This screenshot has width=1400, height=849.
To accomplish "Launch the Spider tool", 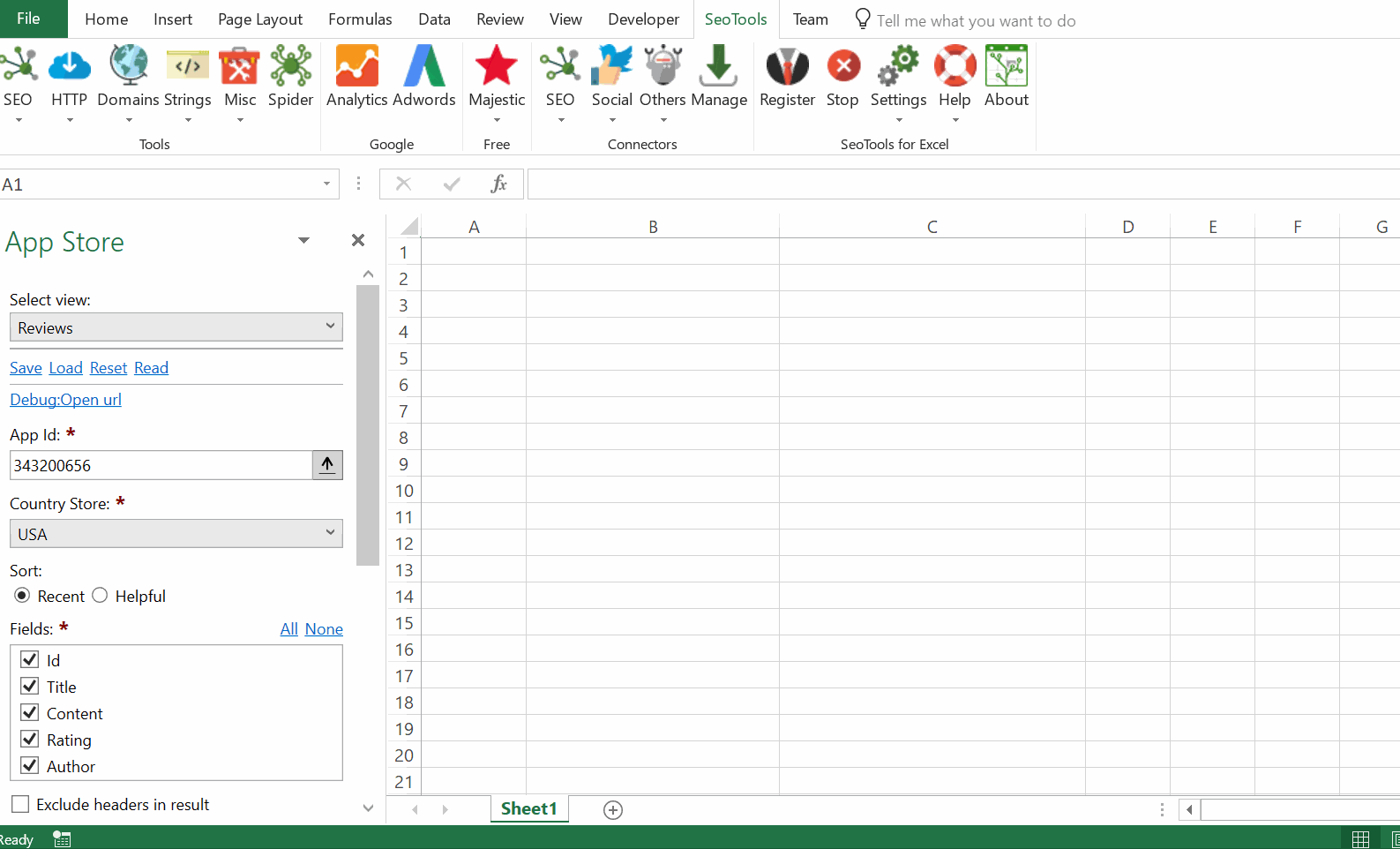I will 291,66.
